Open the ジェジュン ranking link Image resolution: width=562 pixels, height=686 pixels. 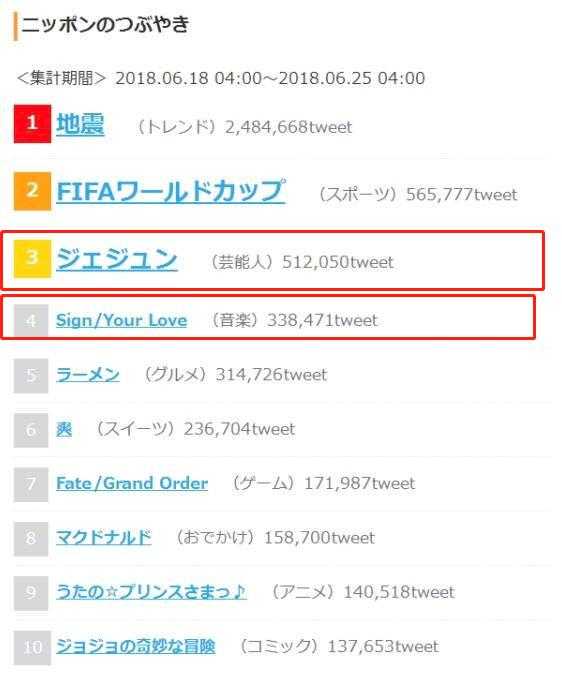[x=117, y=259]
